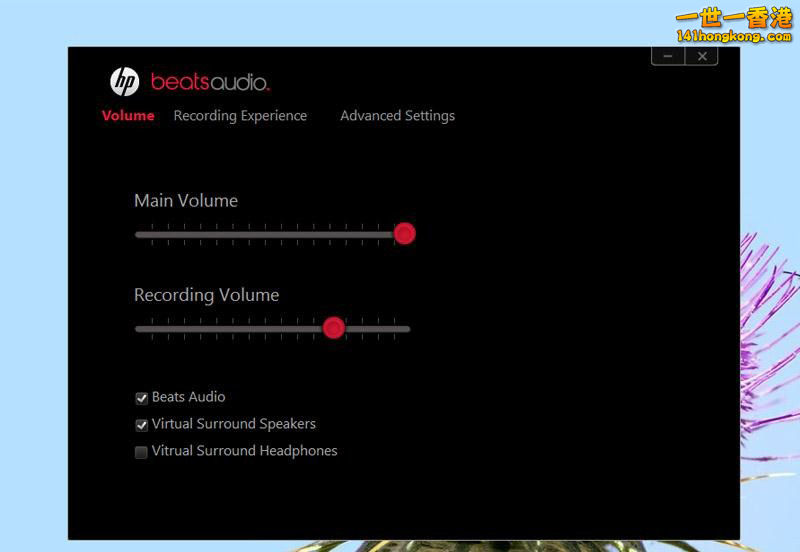Close the Beats Audio control panel

coord(702,56)
